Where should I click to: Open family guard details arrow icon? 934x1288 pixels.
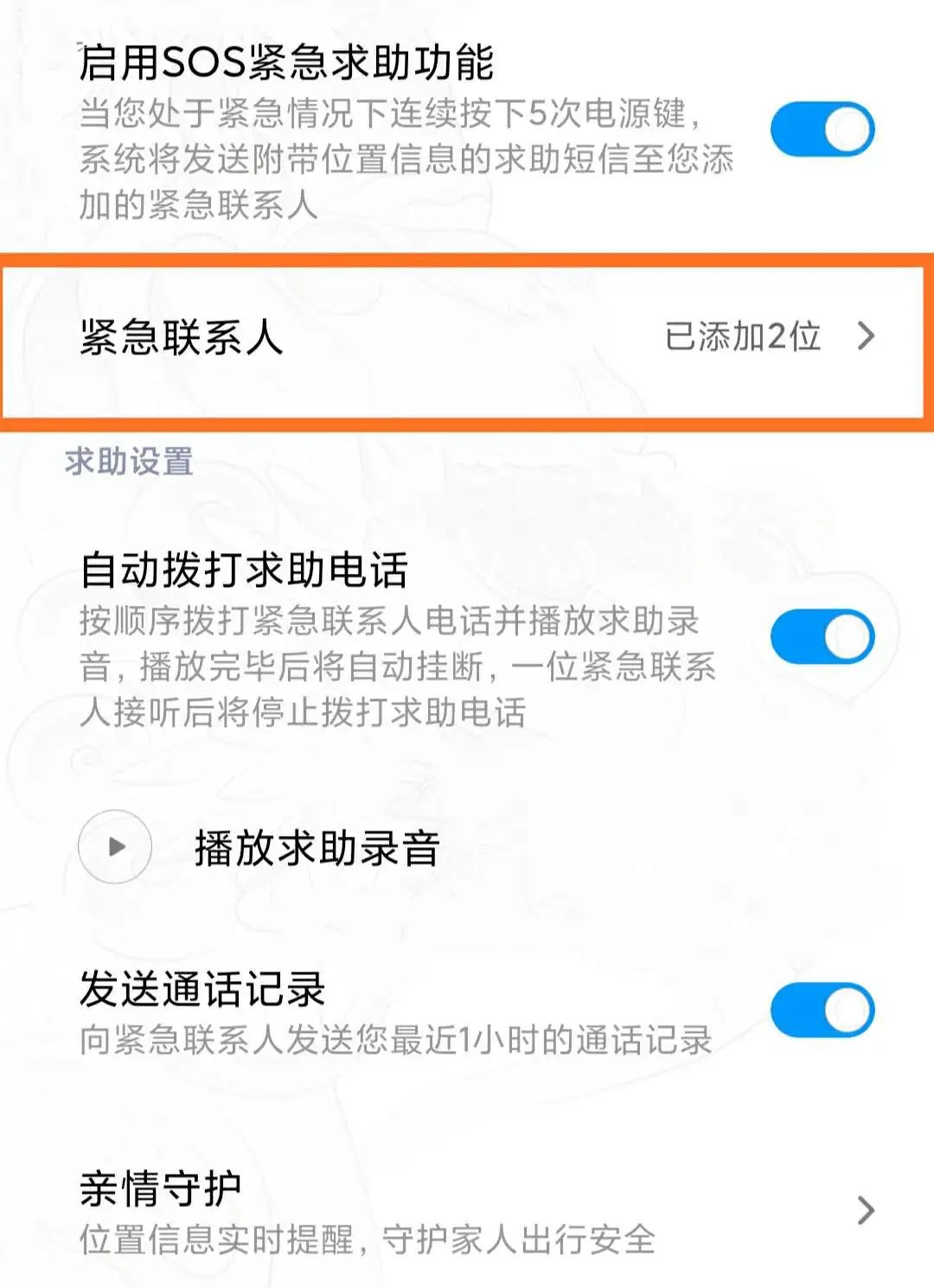865,1212
